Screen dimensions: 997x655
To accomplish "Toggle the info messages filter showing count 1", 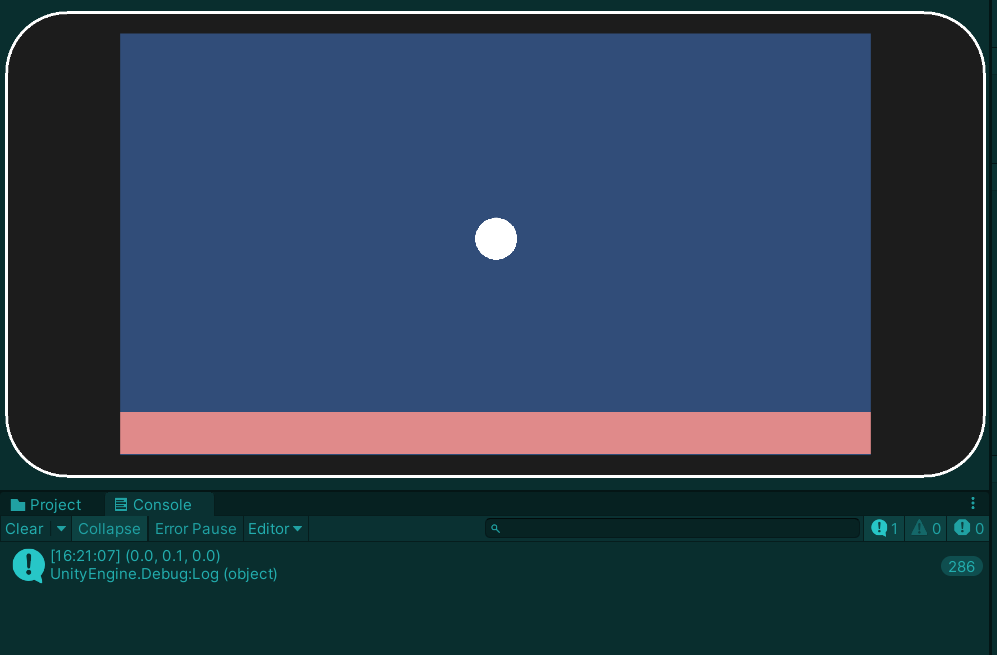I will (x=883, y=528).
